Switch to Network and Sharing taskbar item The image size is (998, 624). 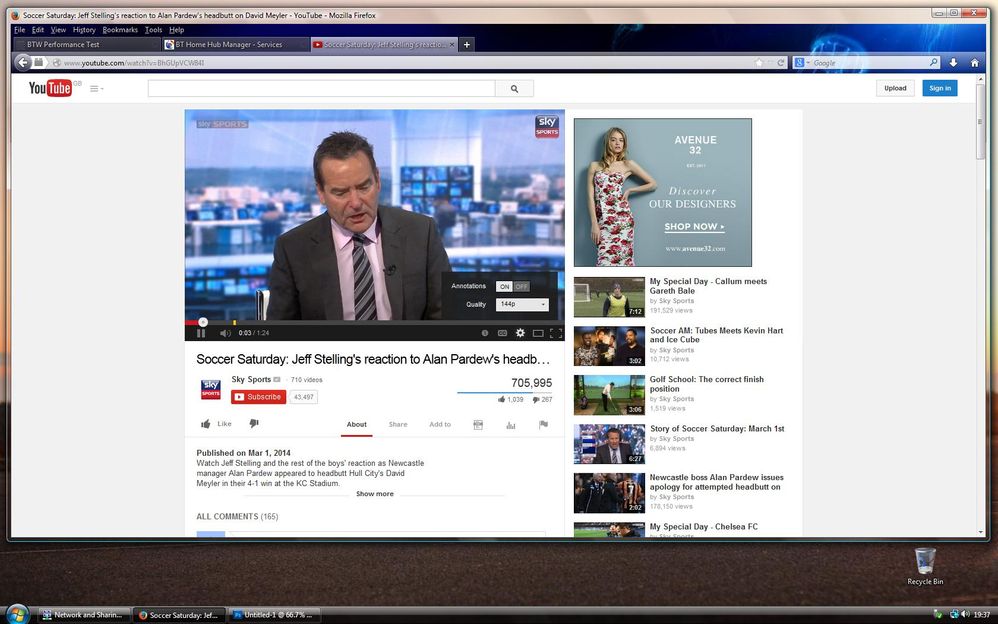[x=83, y=615]
